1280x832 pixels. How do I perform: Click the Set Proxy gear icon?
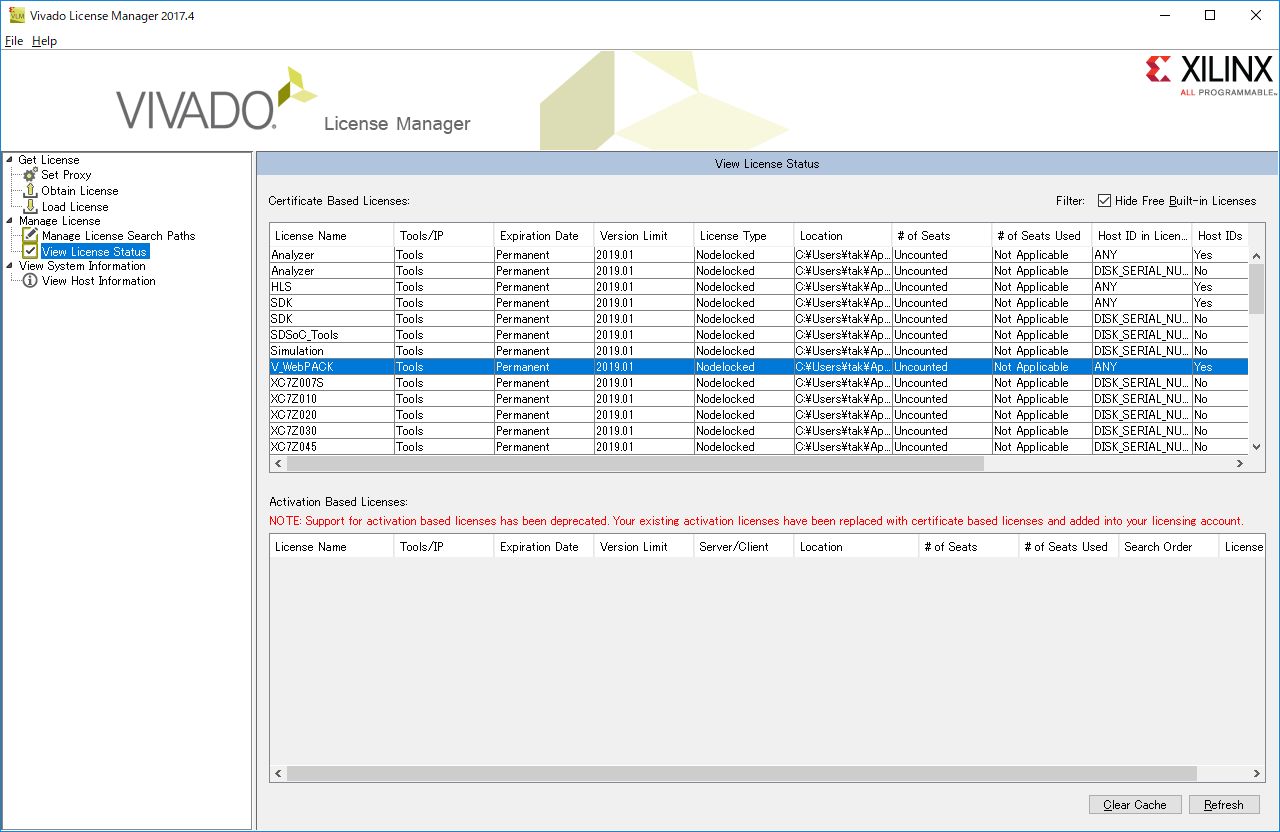30,175
